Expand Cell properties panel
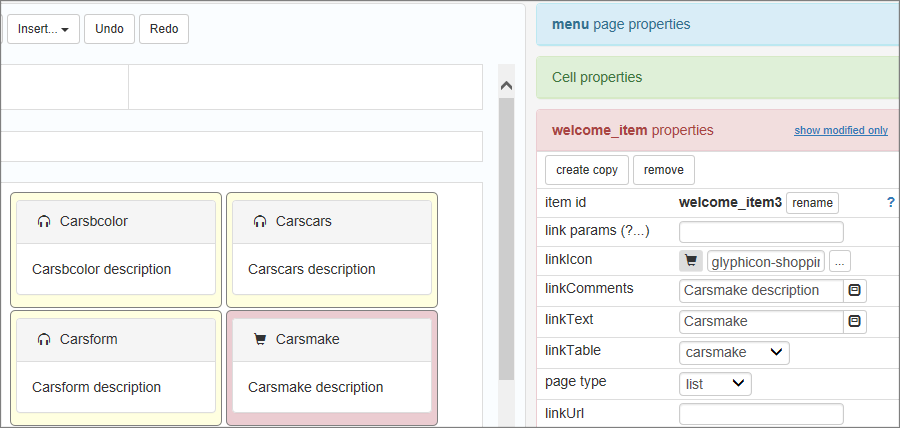 pyautogui.click(x=716, y=77)
